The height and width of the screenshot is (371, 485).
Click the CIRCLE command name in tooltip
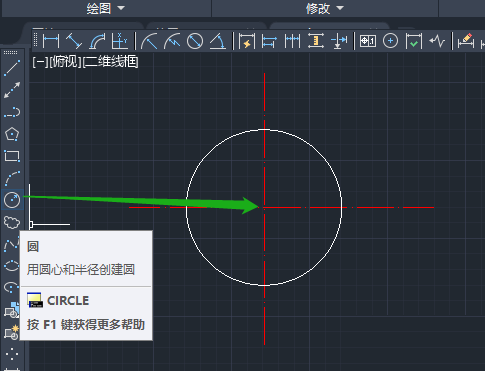tap(68, 300)
